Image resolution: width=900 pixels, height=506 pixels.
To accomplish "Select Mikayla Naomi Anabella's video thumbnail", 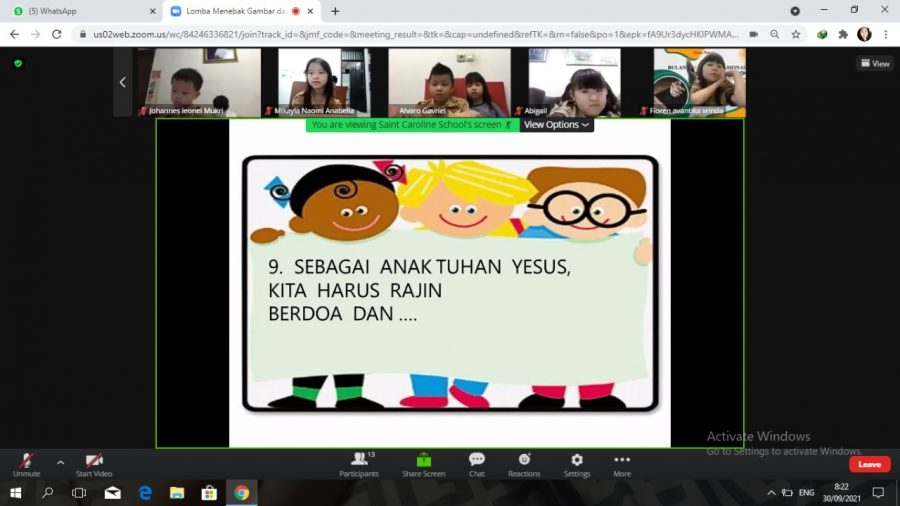I will tap(322, 83).
